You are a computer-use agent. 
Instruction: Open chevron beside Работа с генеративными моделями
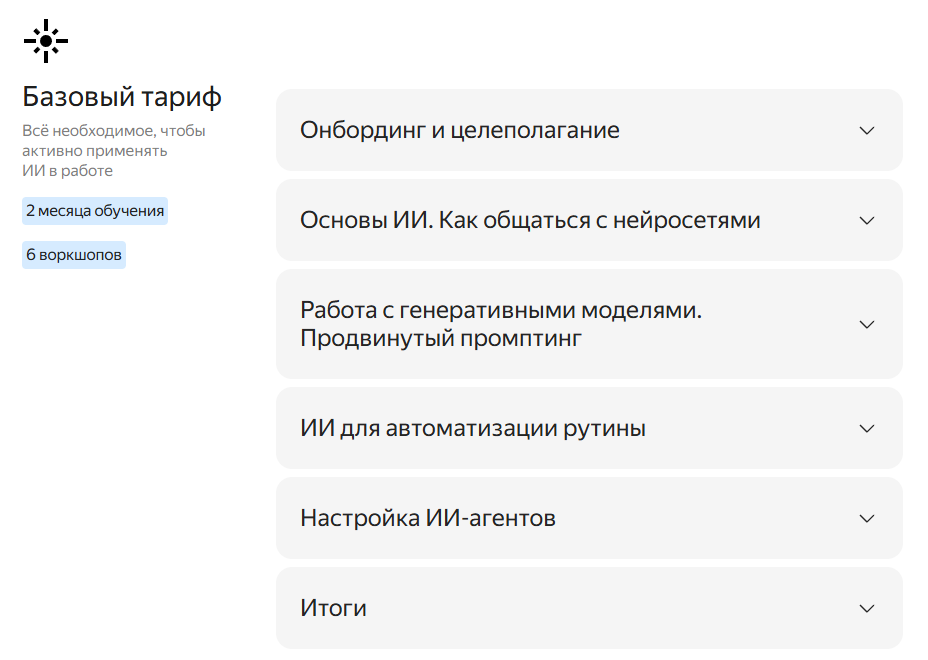(866, 324)
